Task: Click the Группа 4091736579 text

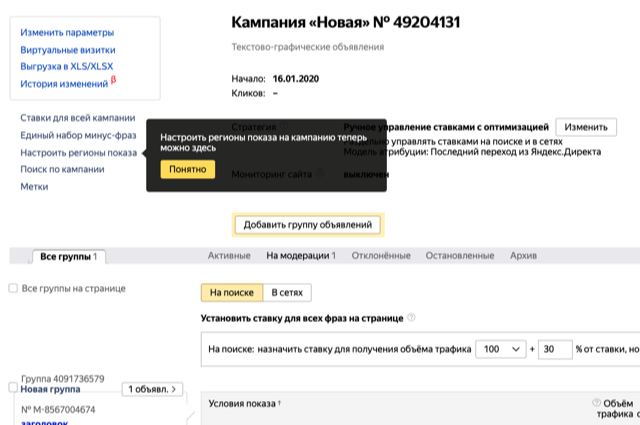Action: 62,378
